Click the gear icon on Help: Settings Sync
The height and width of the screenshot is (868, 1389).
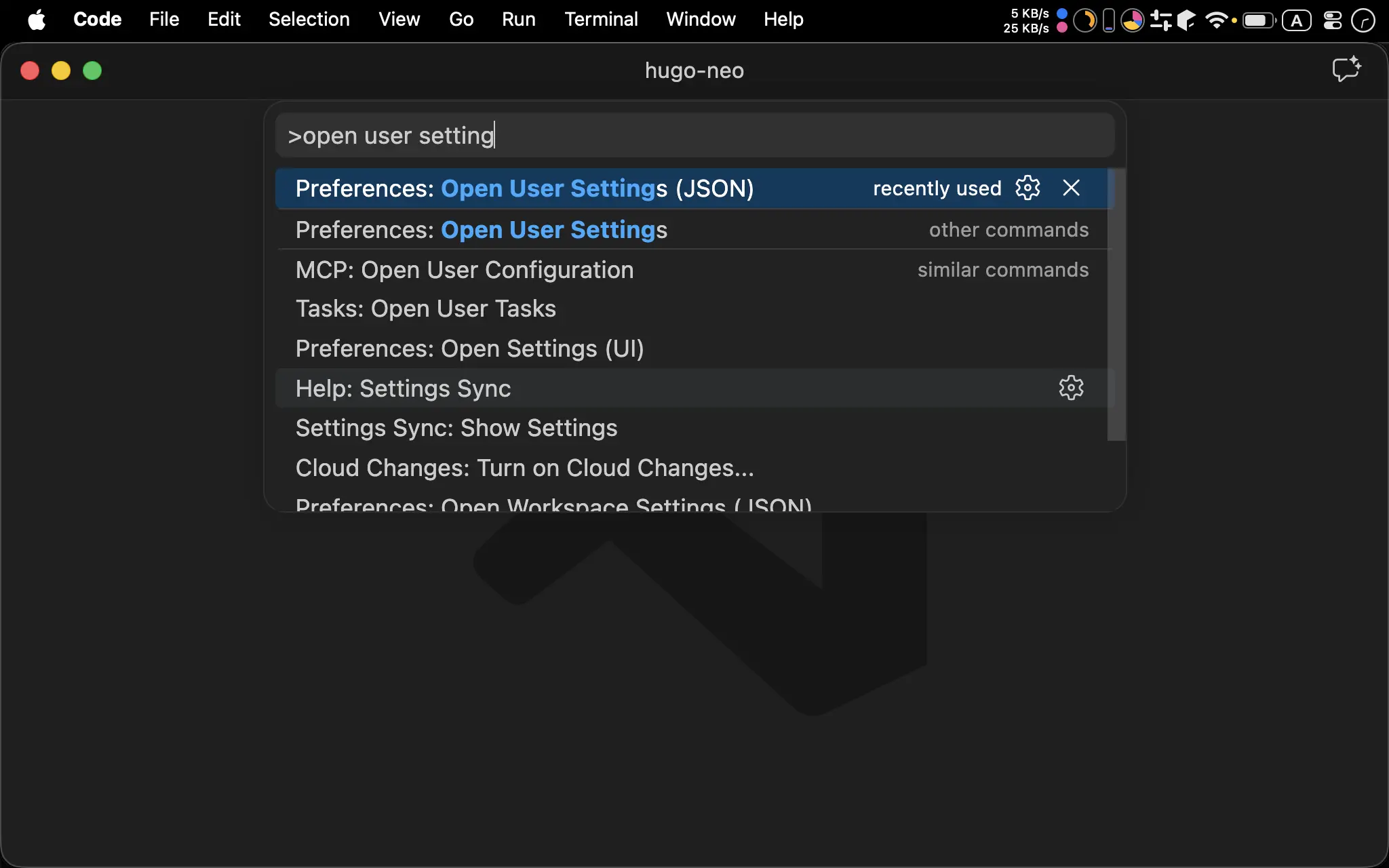pyautogui.click(x=1071, y=388)
